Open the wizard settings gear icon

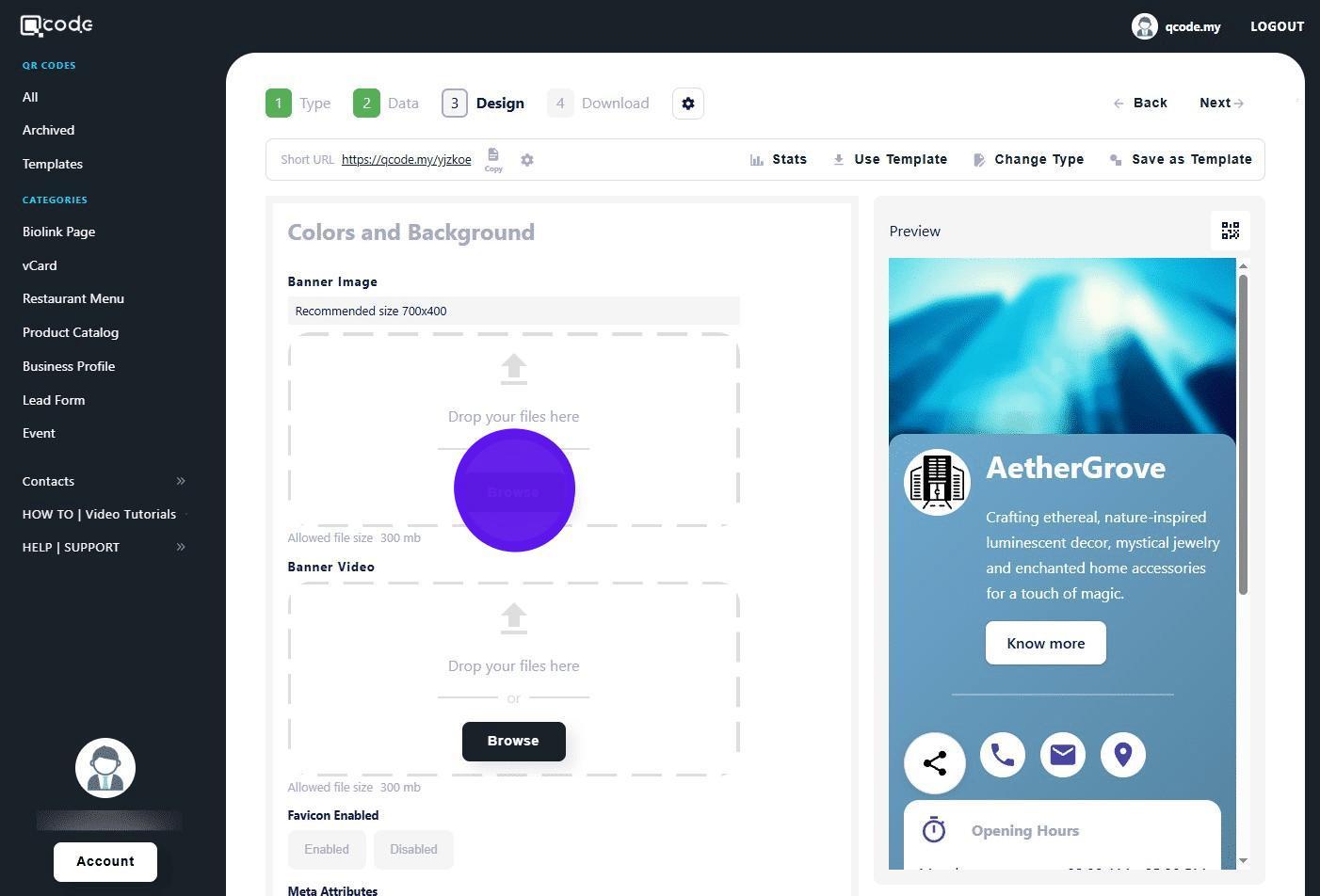[688, 104]
